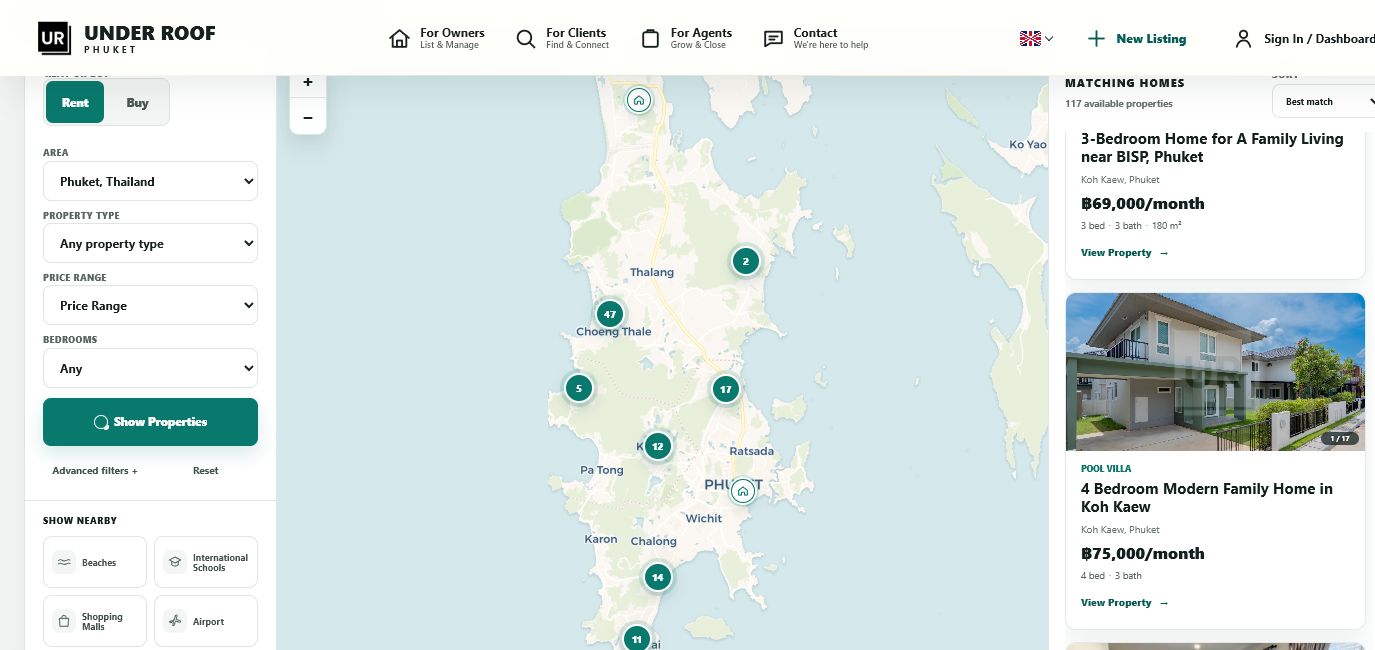The width and height of the screenshot is (1375, 650).
Task: Click the For Agents clipboard icon
Action: click(x=650, y=39)
